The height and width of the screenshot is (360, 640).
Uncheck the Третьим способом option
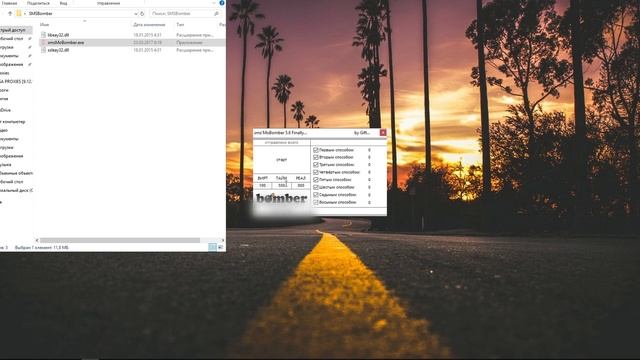click(x=316, y=164)
